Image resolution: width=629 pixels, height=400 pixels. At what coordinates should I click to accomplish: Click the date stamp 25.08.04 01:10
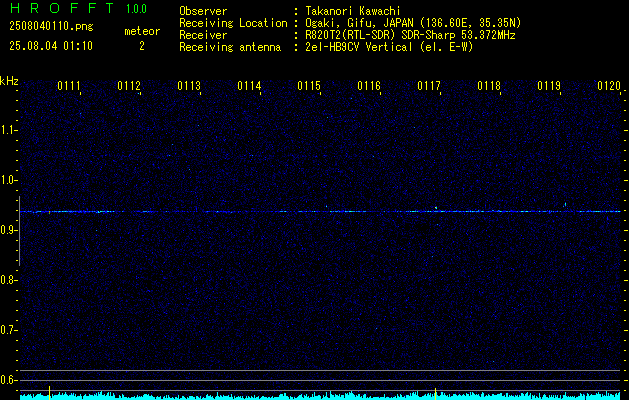point(51,46)
